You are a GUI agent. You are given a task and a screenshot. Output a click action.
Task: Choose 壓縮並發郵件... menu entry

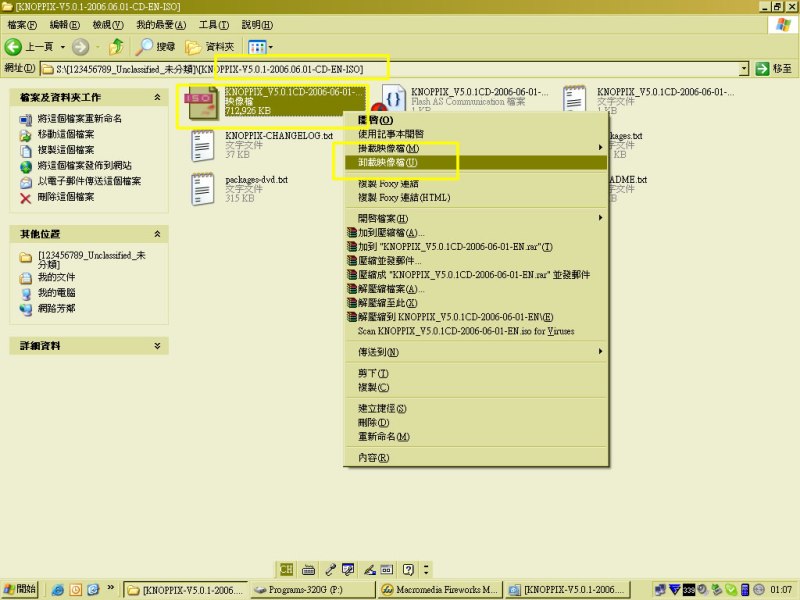point(476,261)
